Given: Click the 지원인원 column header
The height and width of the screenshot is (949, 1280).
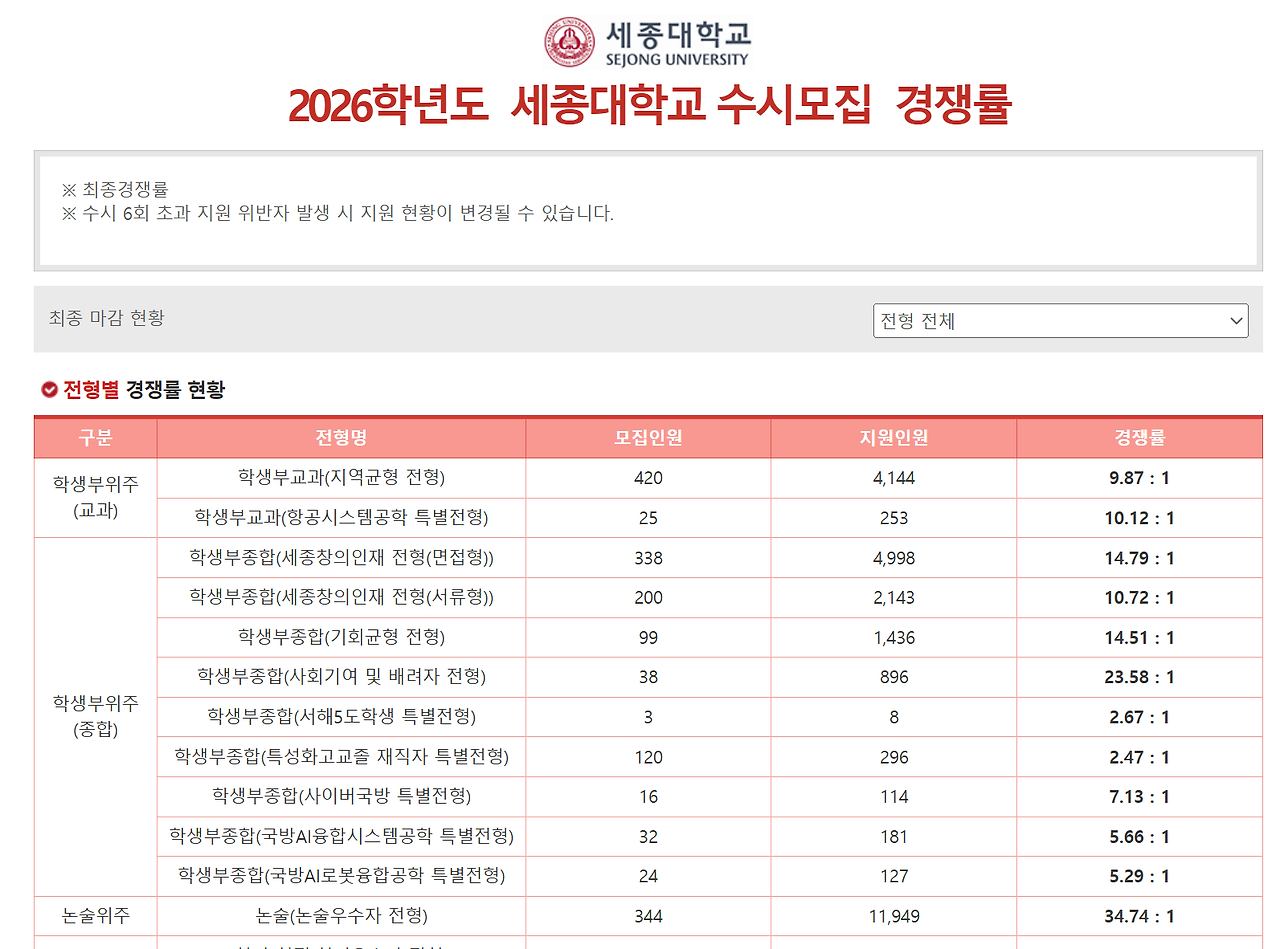Looking at the screenshot, I should [x=894, y=438].
